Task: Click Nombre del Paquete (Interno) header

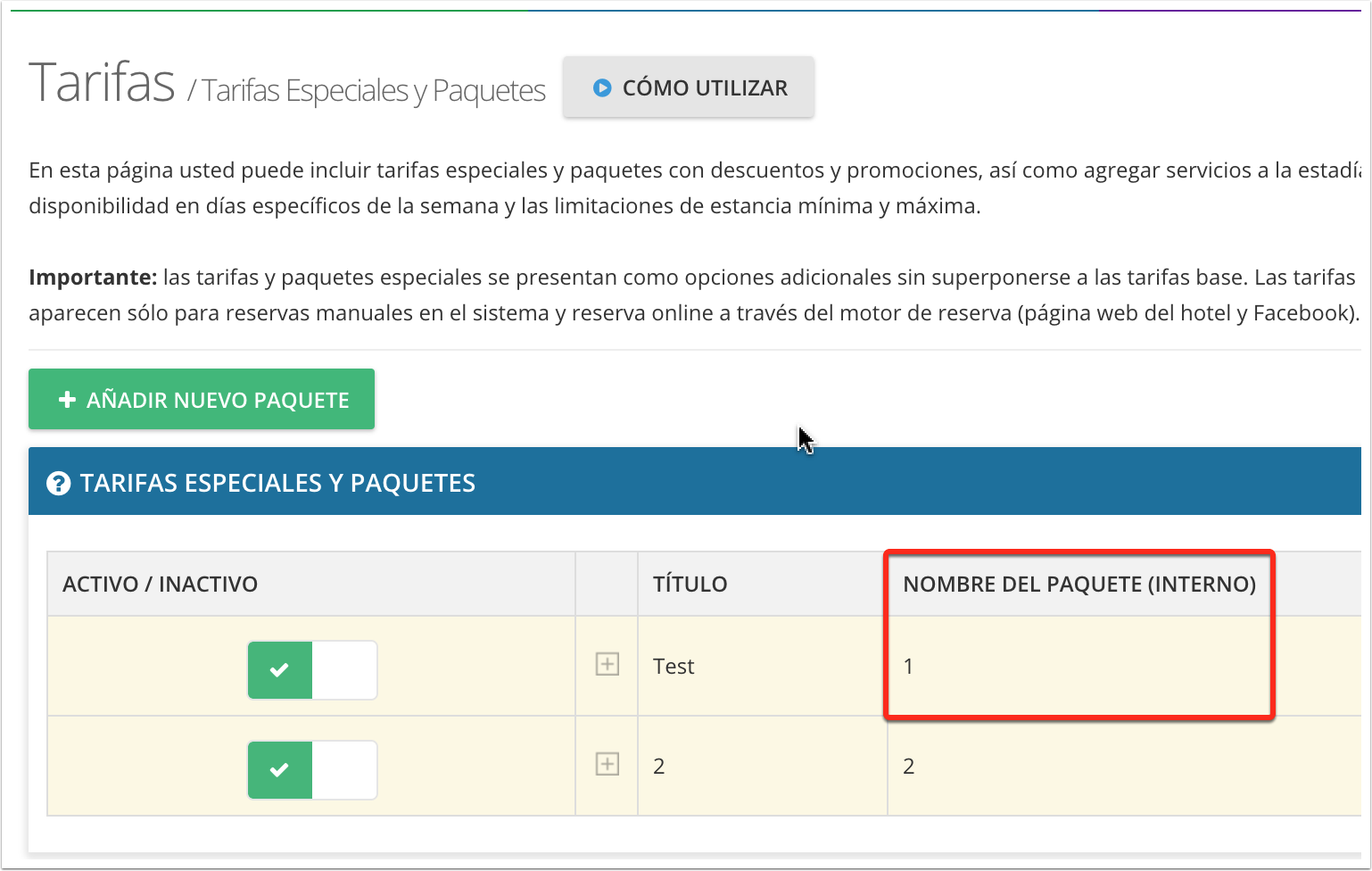Action: pos(1079,585)
